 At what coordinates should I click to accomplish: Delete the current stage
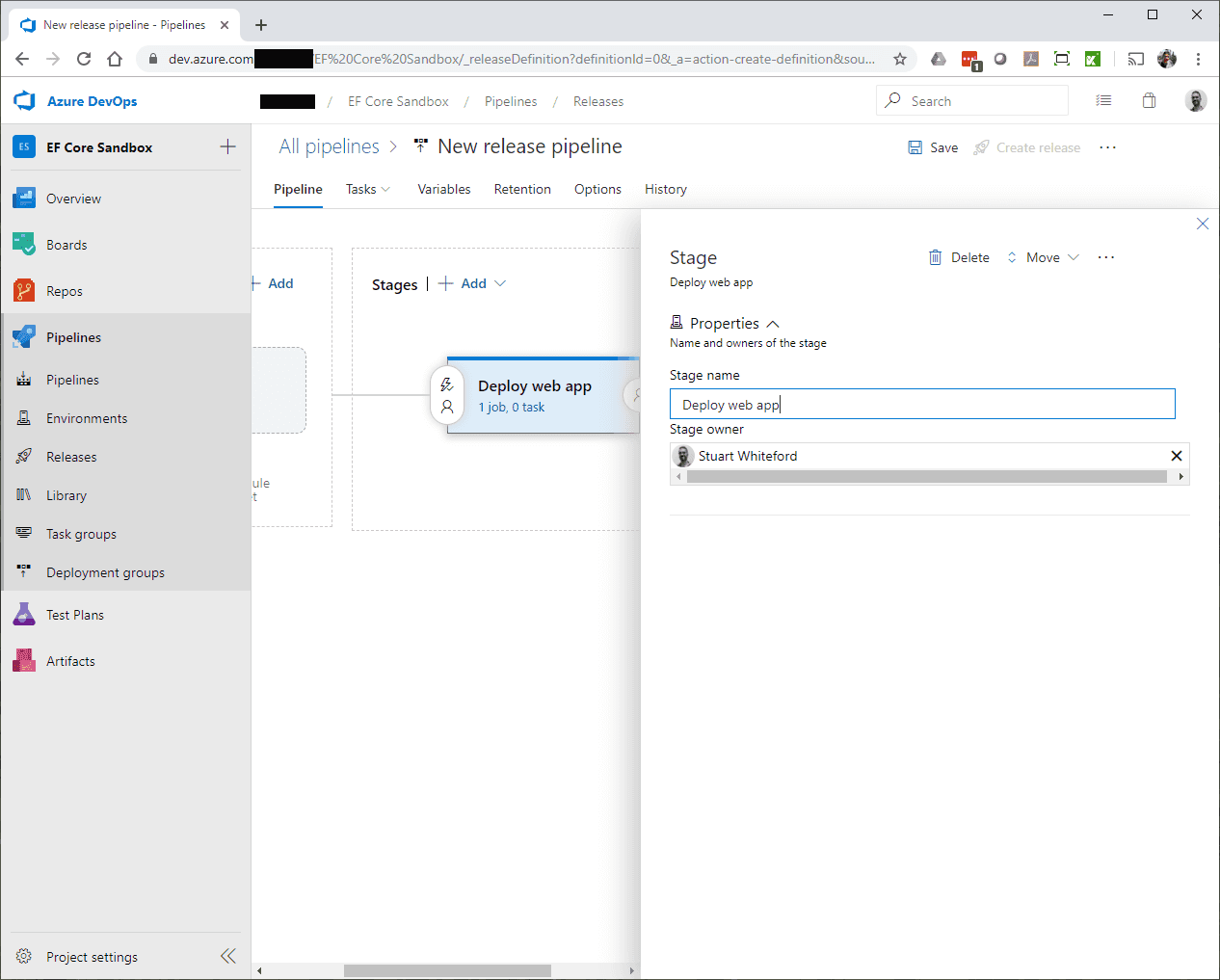959,257
